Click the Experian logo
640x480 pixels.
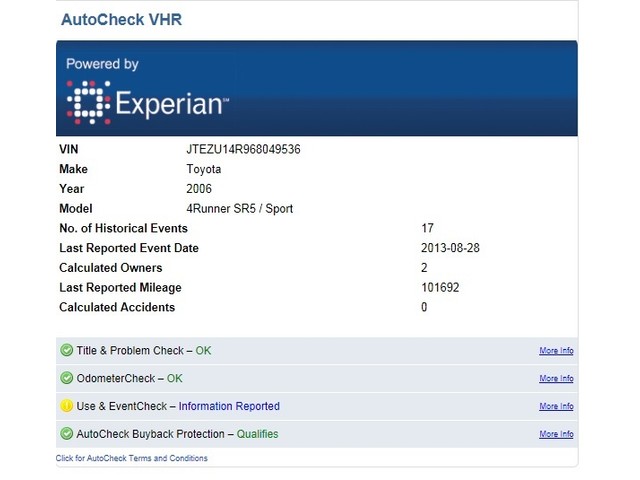pyautogui.click(x=147, y=102)
